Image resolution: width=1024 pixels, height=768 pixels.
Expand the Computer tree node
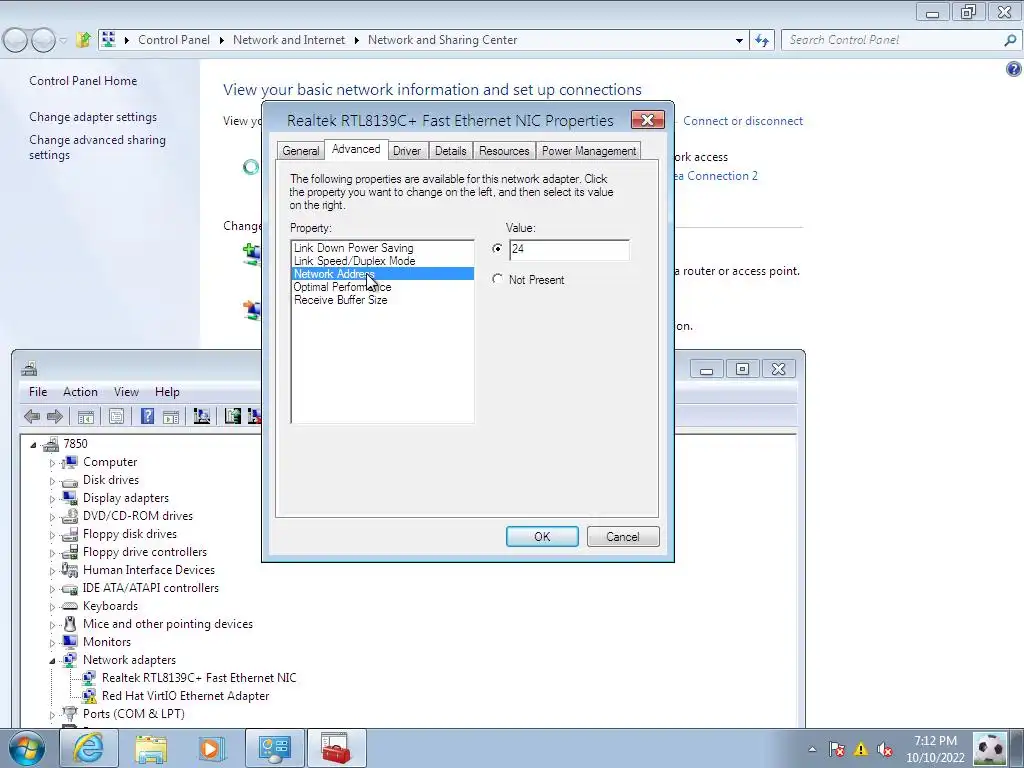(x=53, y=463)
